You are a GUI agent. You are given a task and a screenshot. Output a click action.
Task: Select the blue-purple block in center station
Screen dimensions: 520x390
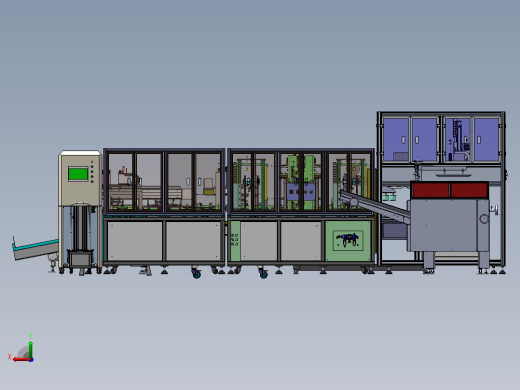click(x=301, y=192)
